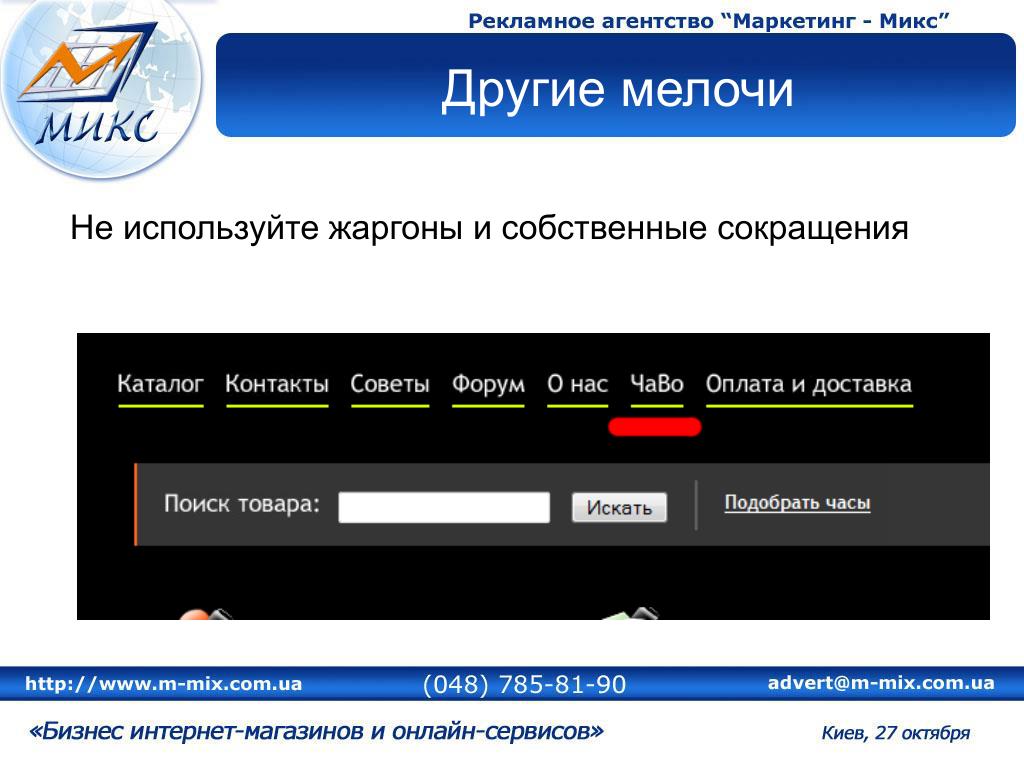Select the О нас menu item
This screenshot has width=1024, height=768.
click(x=578, y=384)
